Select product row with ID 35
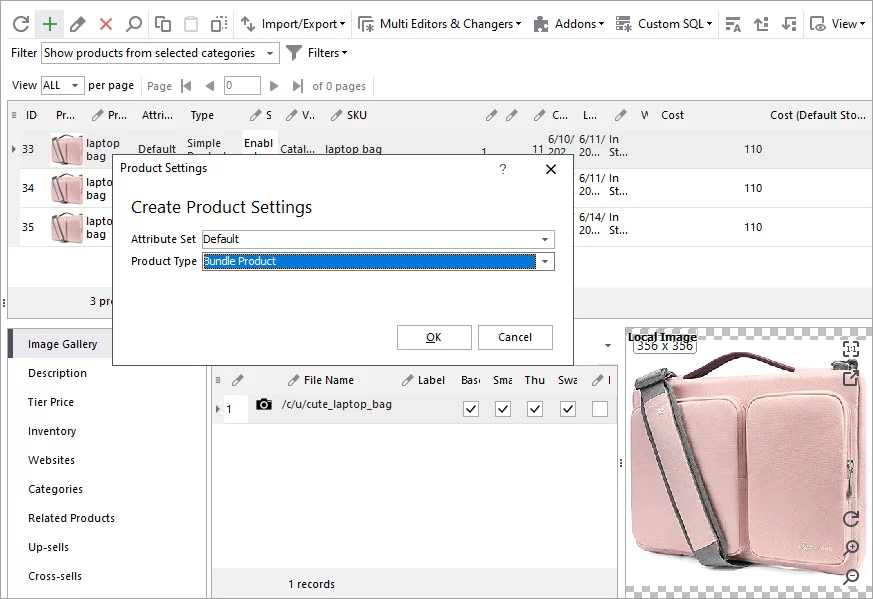 click(x=28, y=227)
